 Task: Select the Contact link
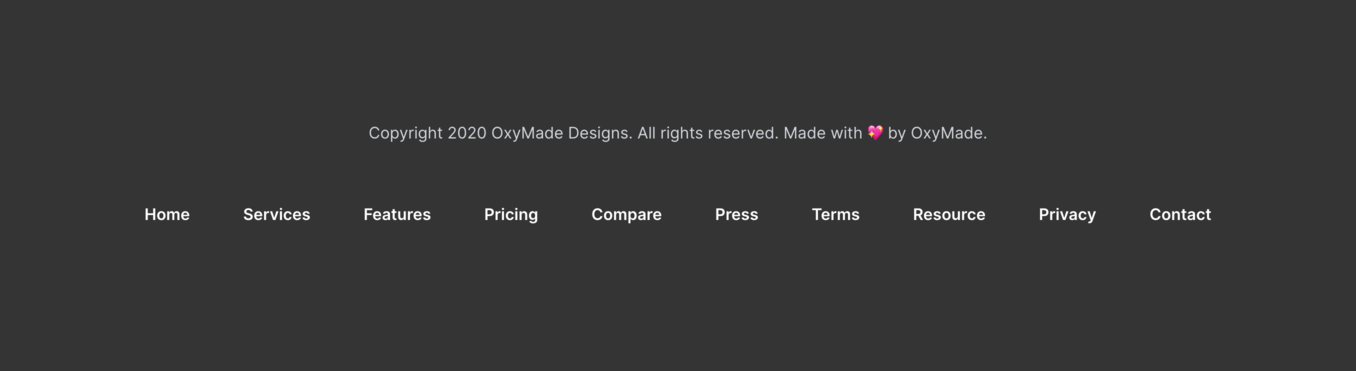(1180, 214)
